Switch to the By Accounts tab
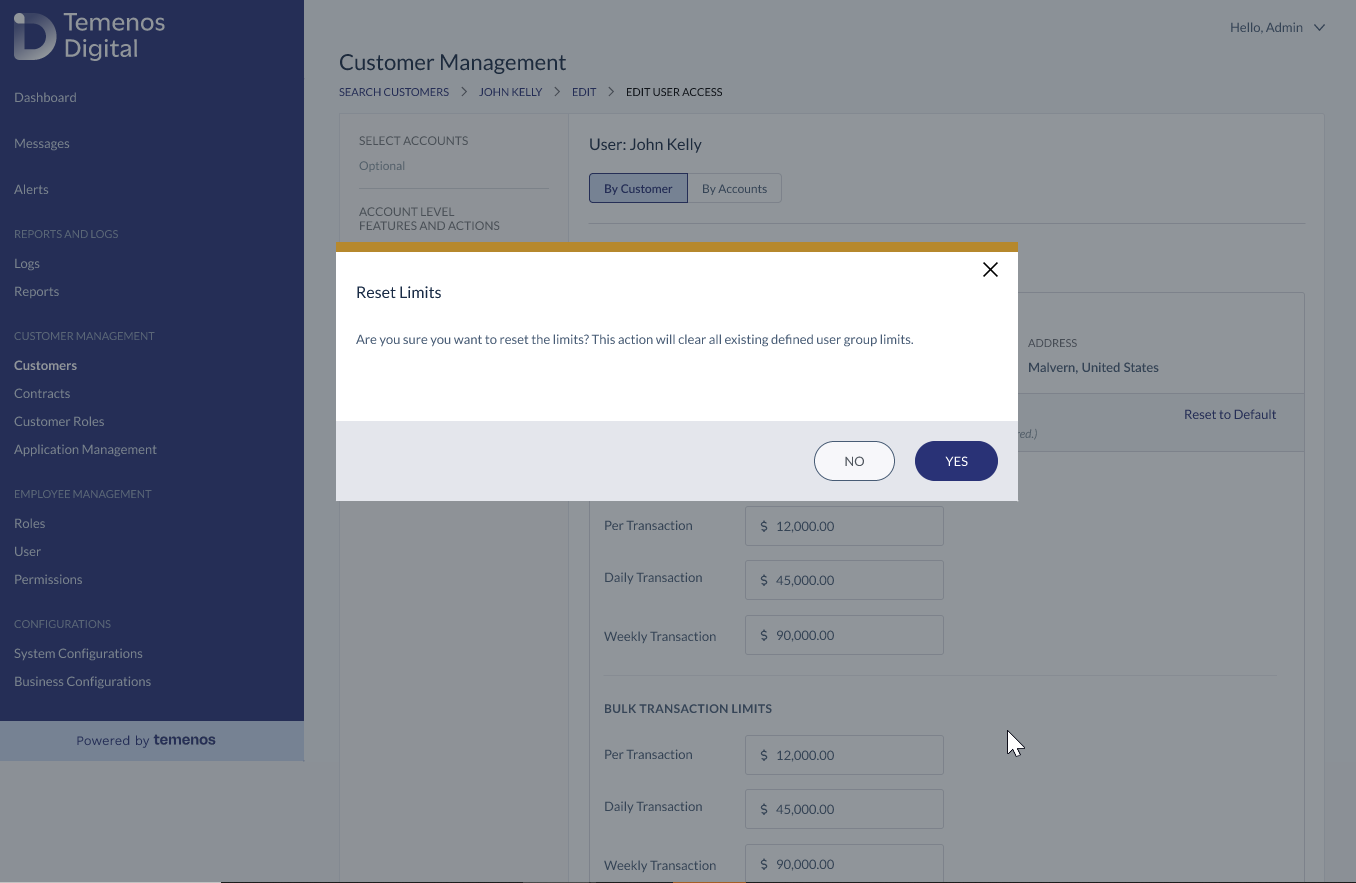 [734, 188]
